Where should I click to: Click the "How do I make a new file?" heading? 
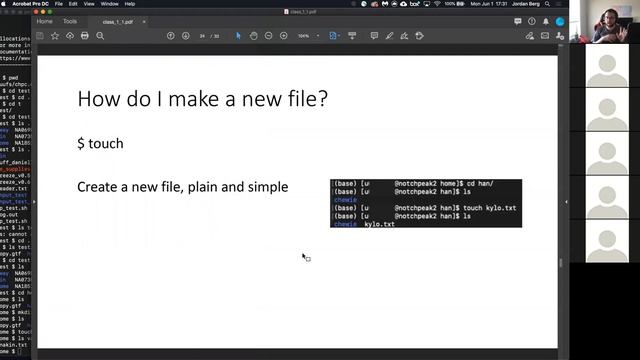(x=202, y=99)
